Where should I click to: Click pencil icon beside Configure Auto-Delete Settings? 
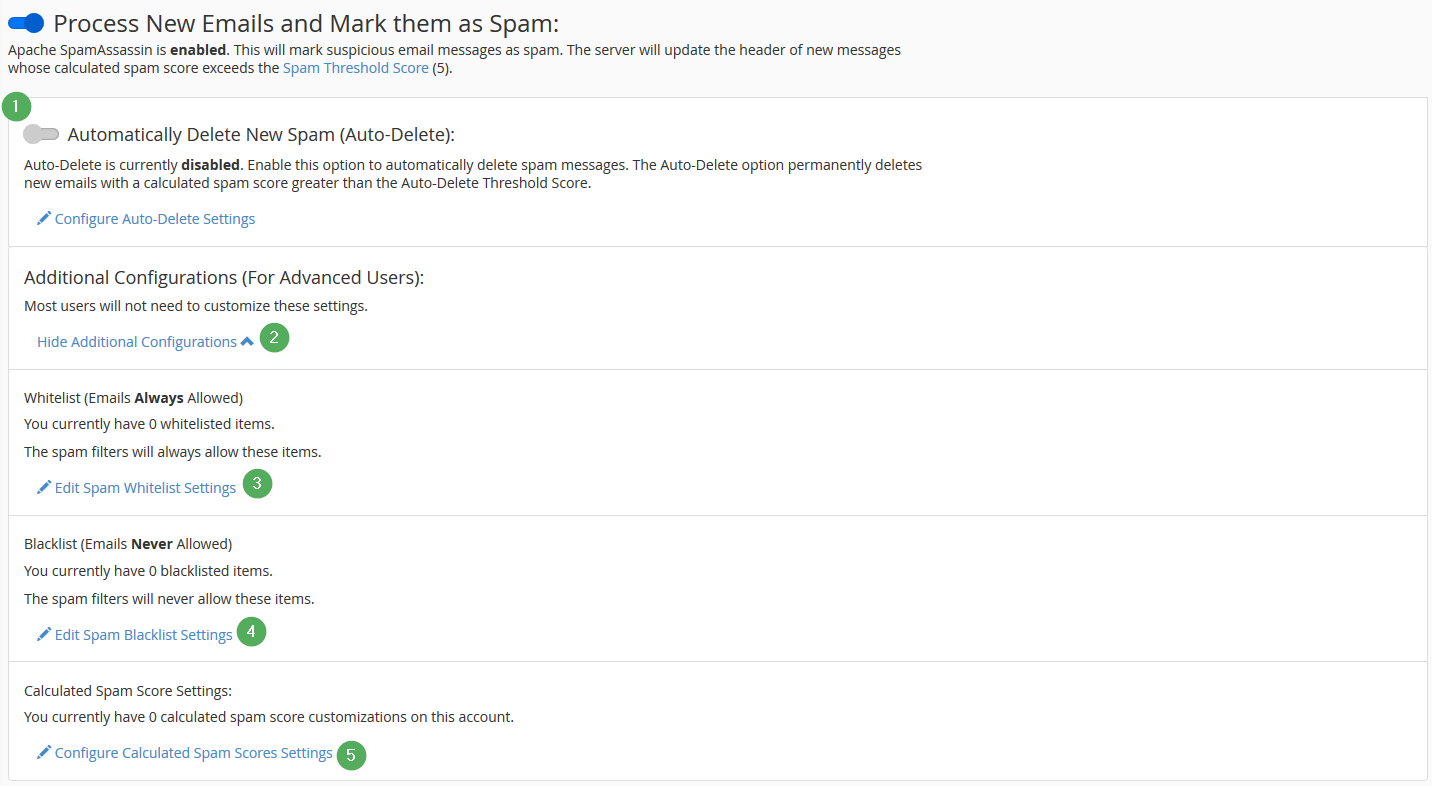44,218
